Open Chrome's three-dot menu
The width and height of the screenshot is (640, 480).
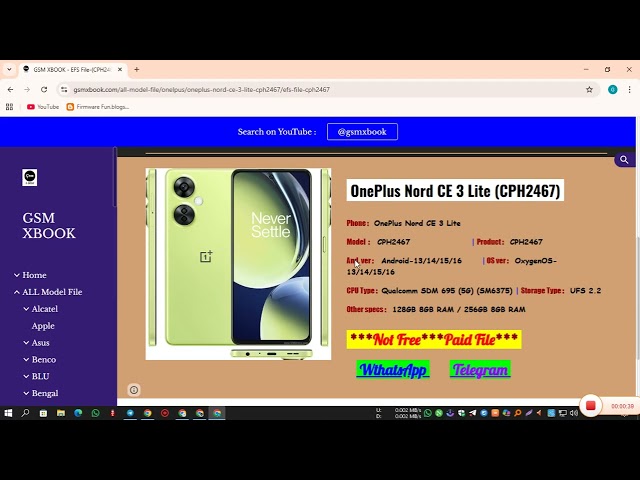pyautogui.click(x=629, y=89)
